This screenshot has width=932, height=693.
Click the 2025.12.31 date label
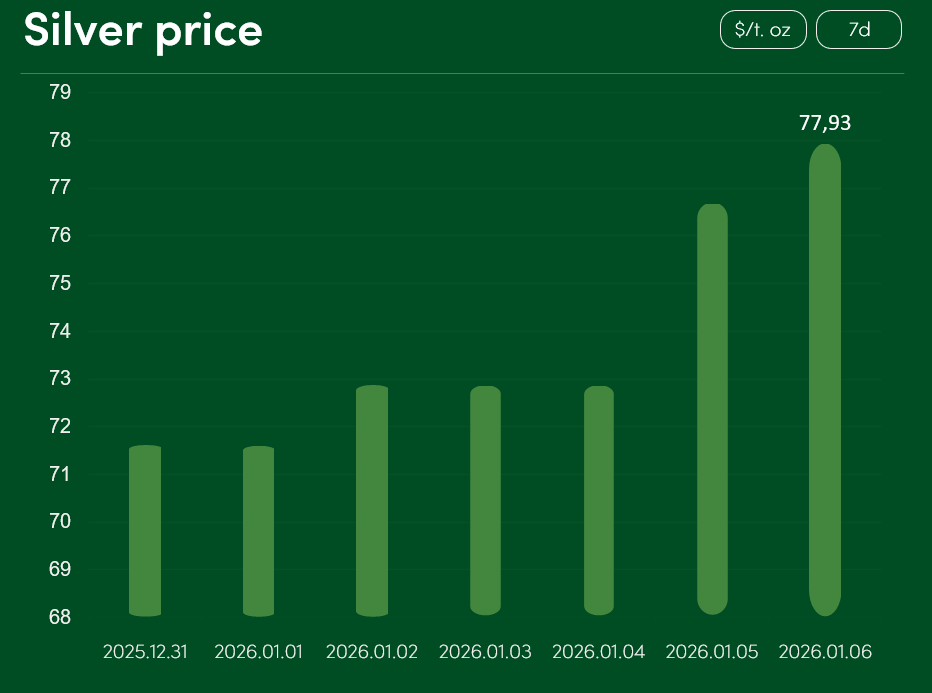[x=145, y=652]
